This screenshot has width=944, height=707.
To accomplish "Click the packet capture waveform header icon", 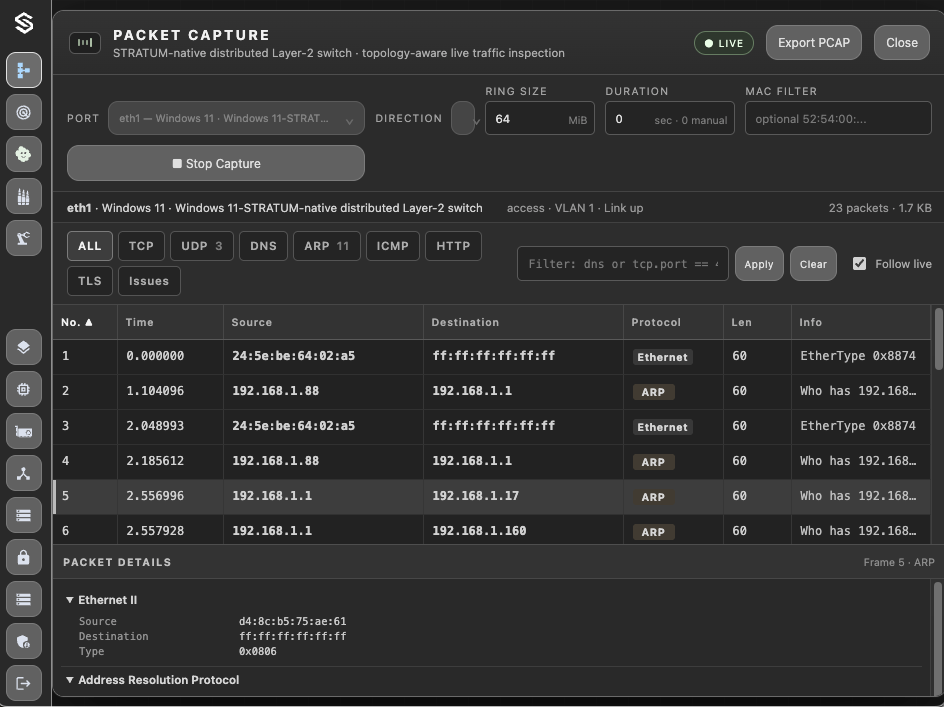I will (x=85, y=43).
